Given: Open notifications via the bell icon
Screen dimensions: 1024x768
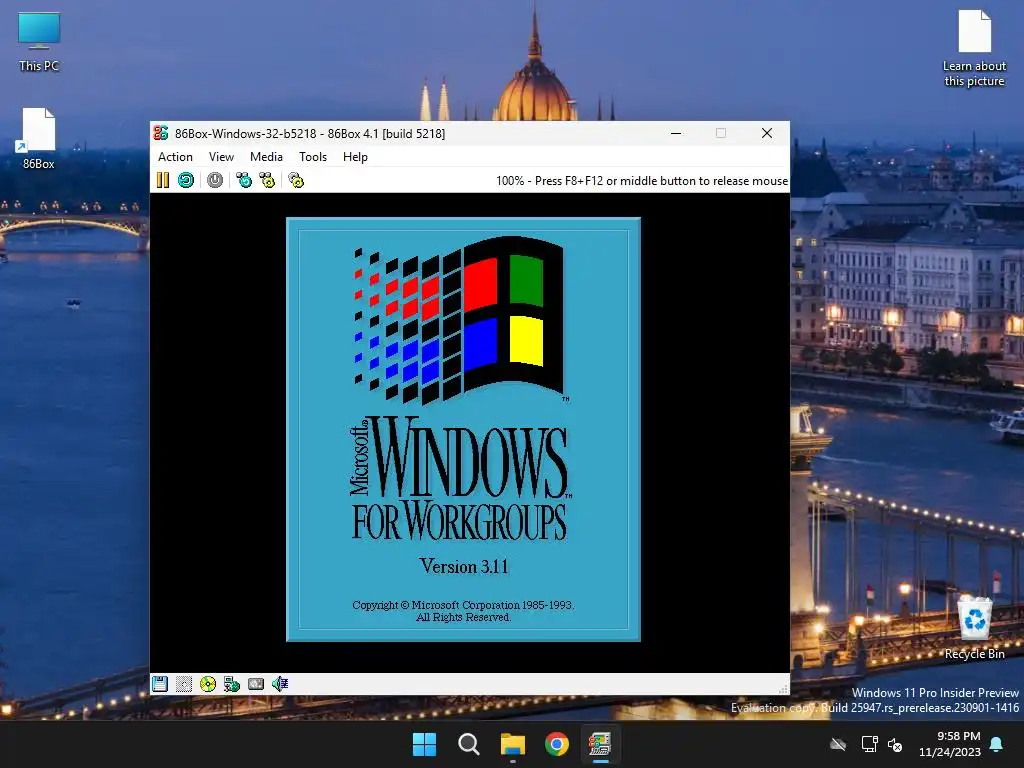Looking at the screenshot, I should [x=997, y=744].
